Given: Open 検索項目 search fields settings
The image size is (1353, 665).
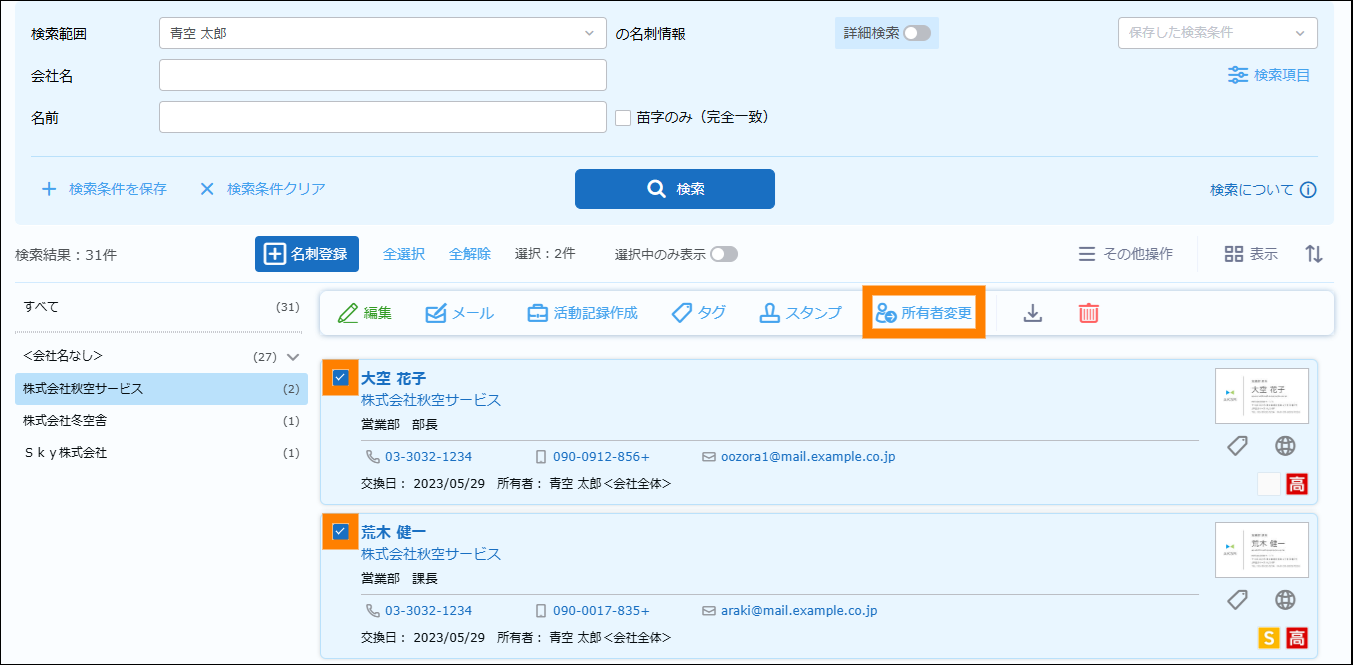Looking at the screenshot, I should click(1269, 75).
